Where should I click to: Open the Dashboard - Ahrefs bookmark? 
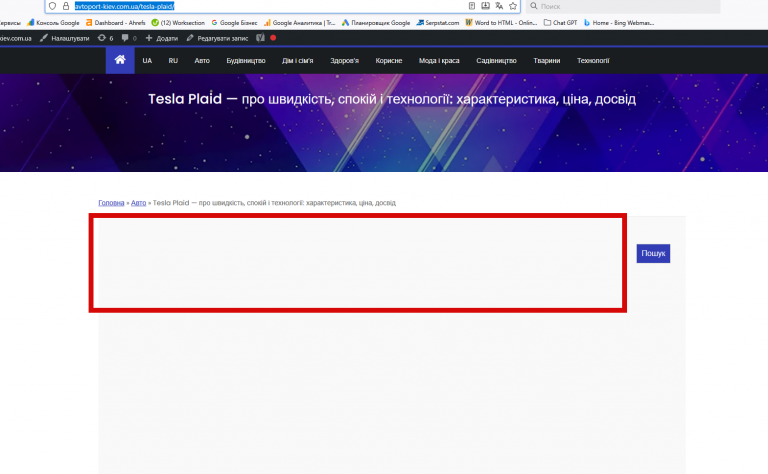pyautogui.click(x=116, y=23)
